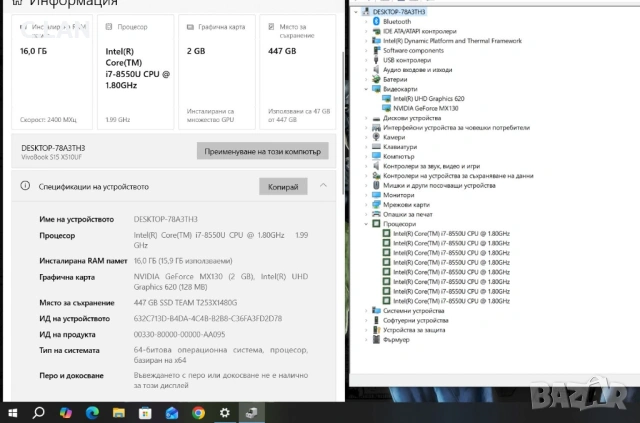Click device ID value 632C713D-B4DA-4C4B-B2B8-C36FA3FD2D78
Image resolution: width=640 pixels, height=423 pixels.
click(208, 318)
